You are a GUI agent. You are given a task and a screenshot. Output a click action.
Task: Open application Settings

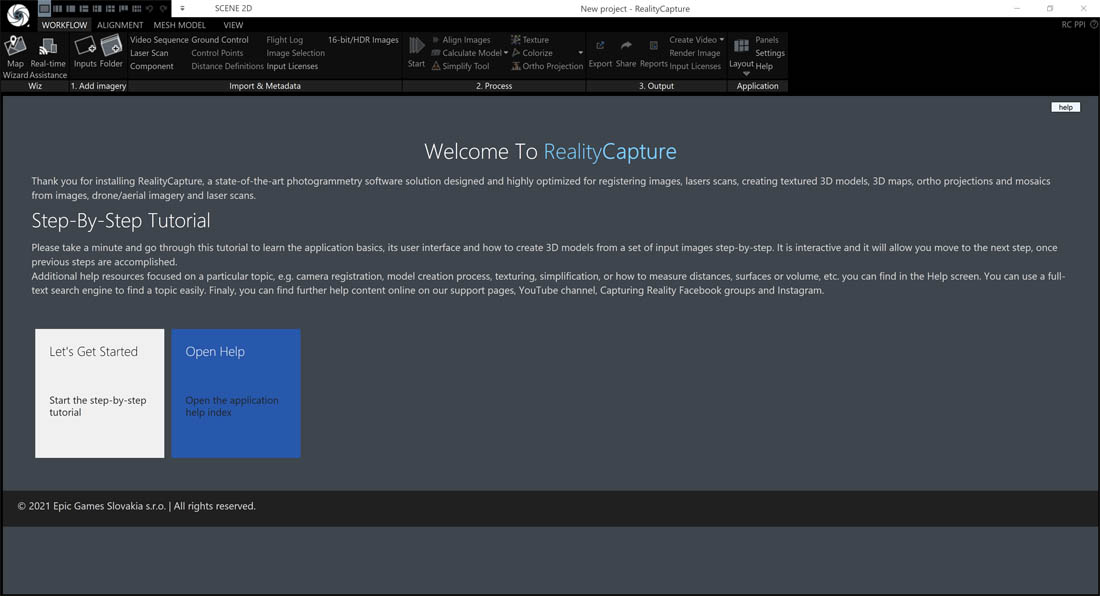770,53
